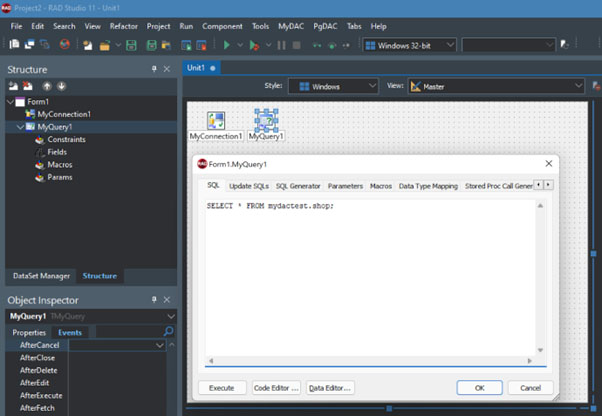Select MyQuery1 component icon on the form
Screen dimensions: 602x416
(266, 121)
